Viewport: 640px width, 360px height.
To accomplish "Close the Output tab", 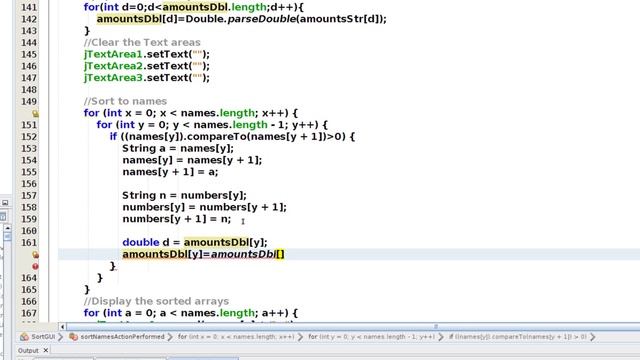I will pos(46,350).
